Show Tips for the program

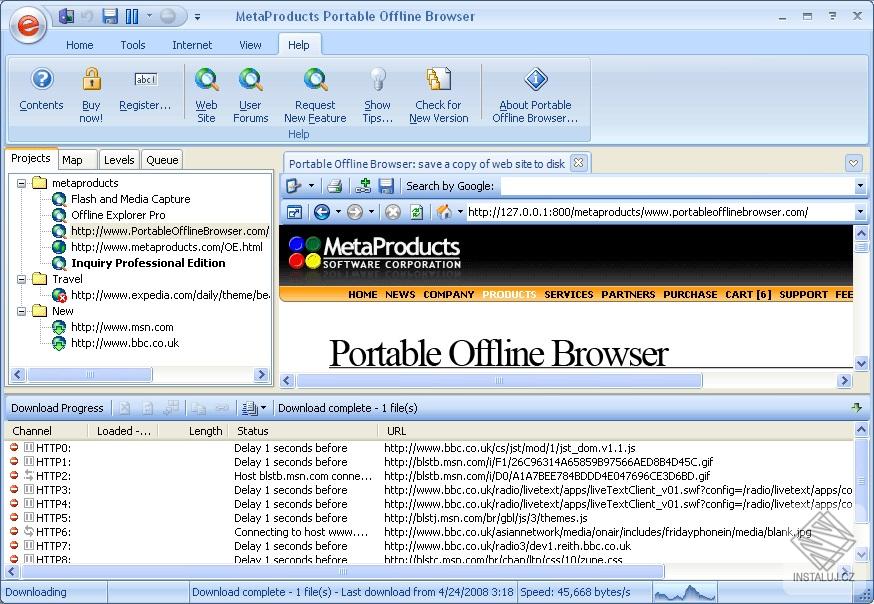coord(378,90)
